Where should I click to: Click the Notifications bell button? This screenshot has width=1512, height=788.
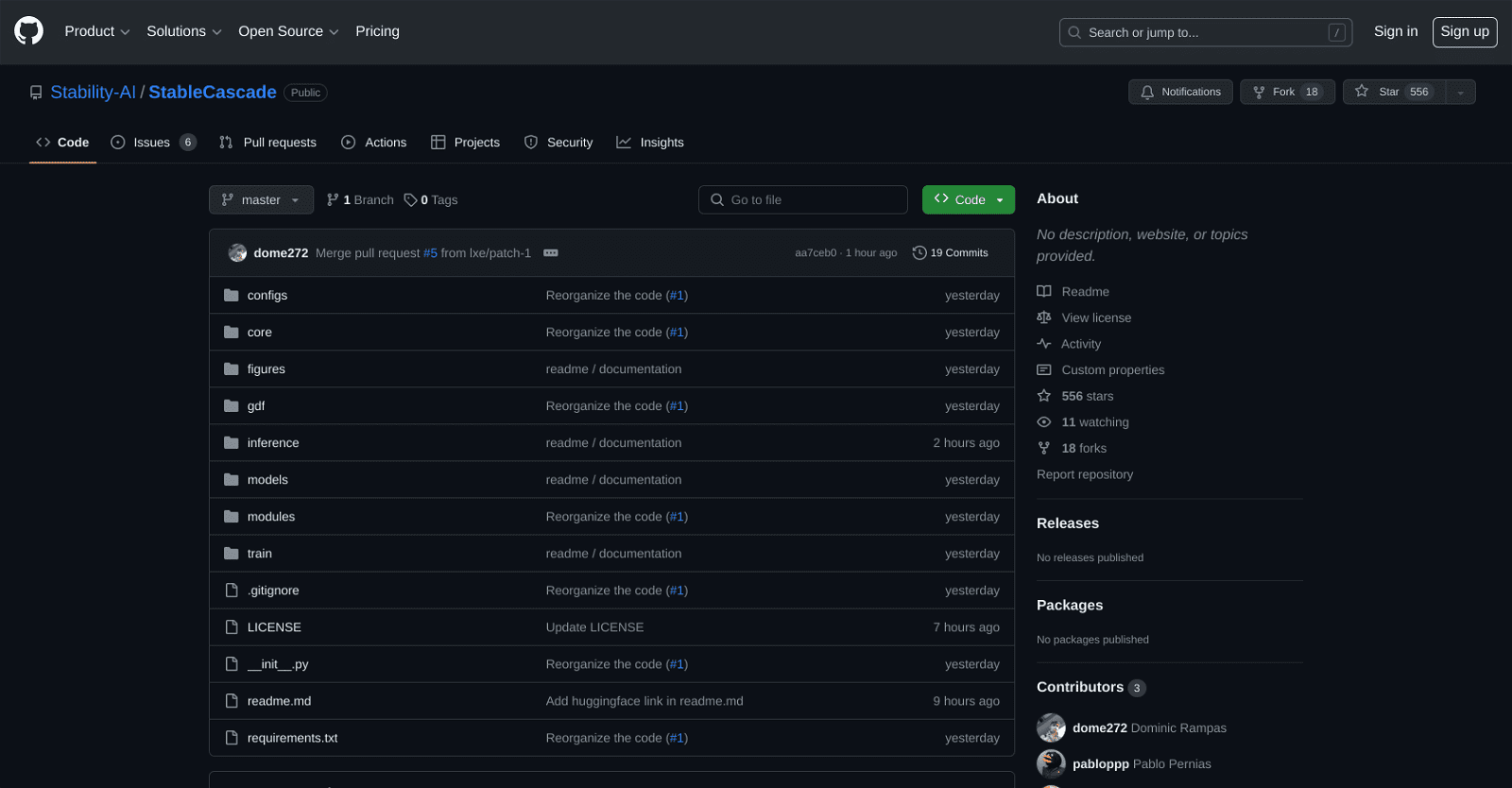[x=1180, y=92]
